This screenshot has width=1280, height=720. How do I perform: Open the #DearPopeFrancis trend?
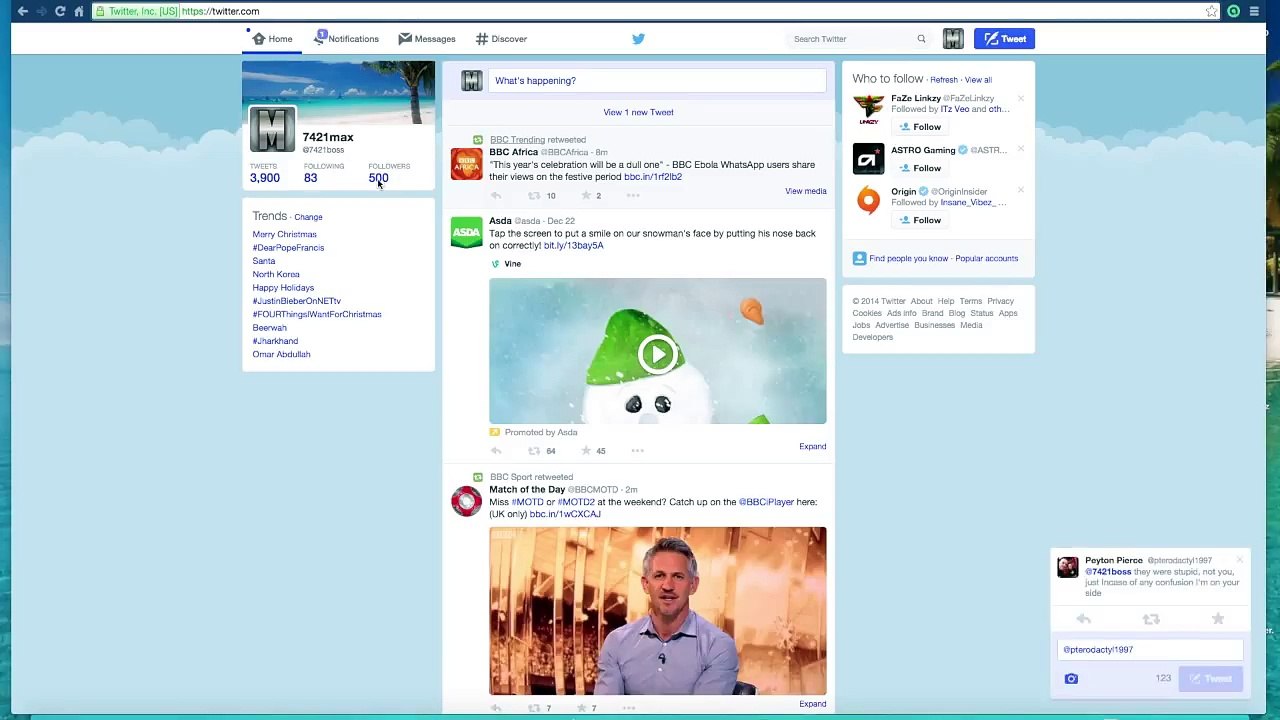[x=288, y=248]
